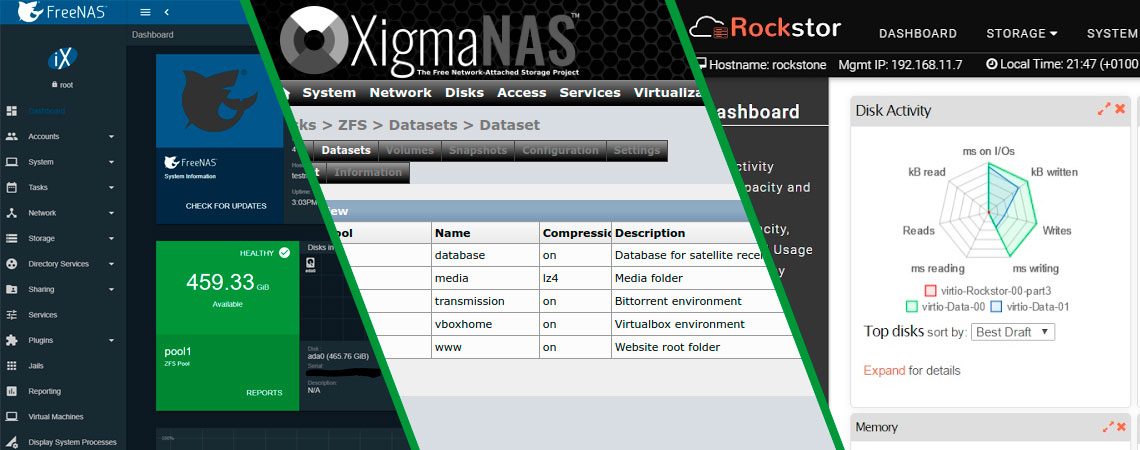
Task: Expand the Accounts menu in FreeNAS
Action: (111, 137)
